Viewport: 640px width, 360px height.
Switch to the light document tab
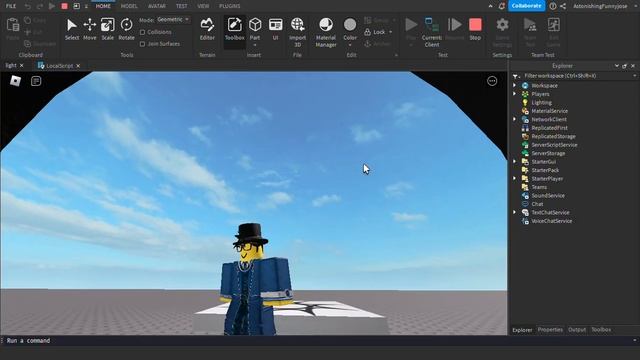11,65
